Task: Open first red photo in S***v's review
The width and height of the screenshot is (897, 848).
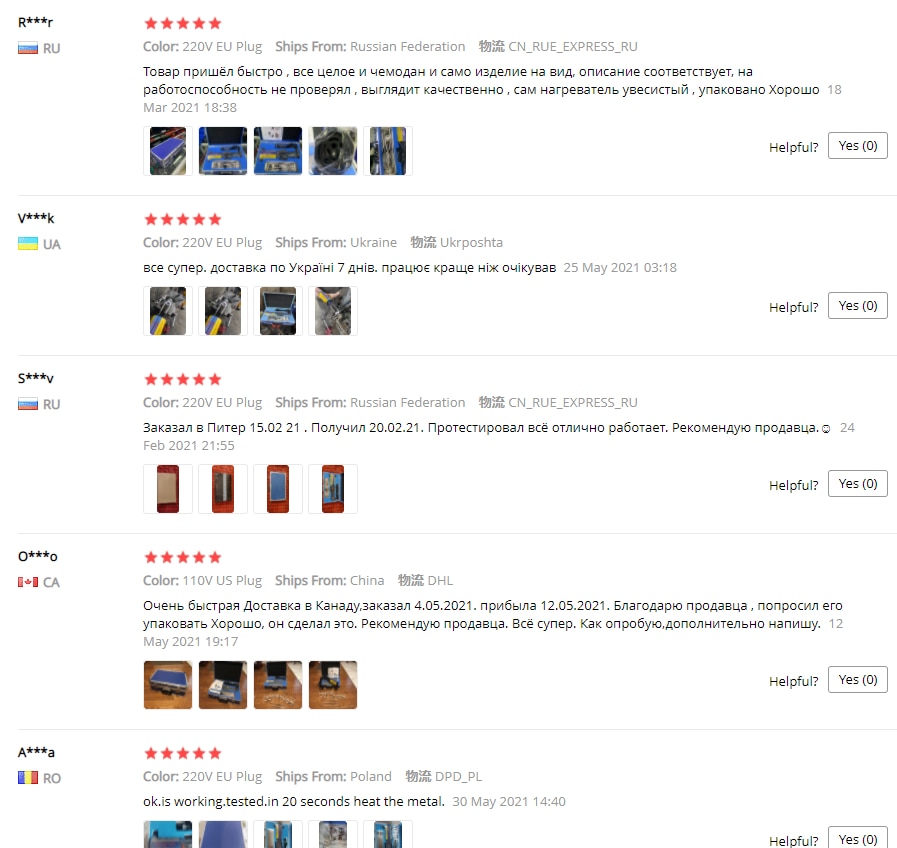Action: tap(168, 489)
